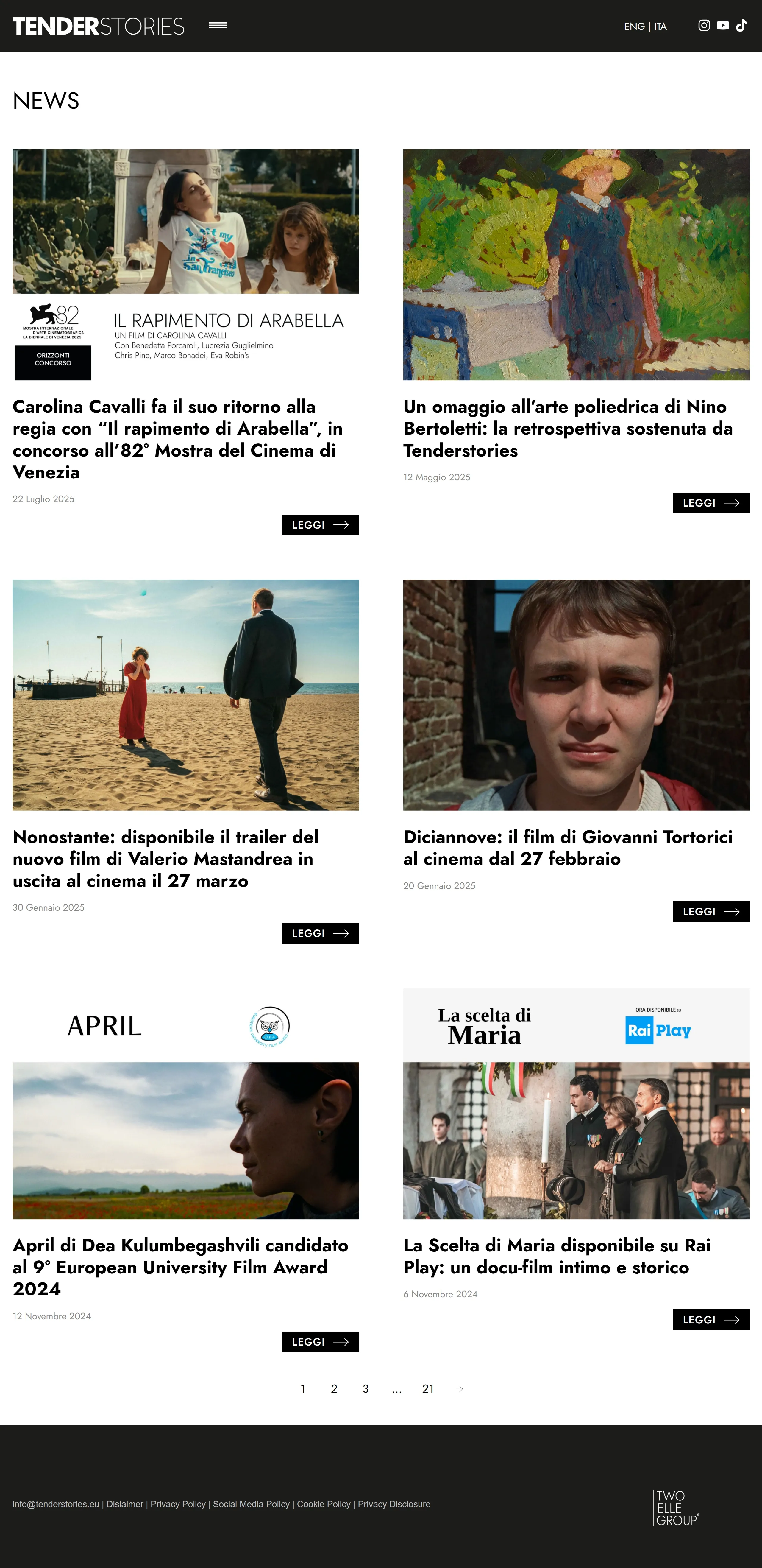Open Nonostante beach scene thumbnail
Viewport: 762px width, 1568px height.
point(185,695)
